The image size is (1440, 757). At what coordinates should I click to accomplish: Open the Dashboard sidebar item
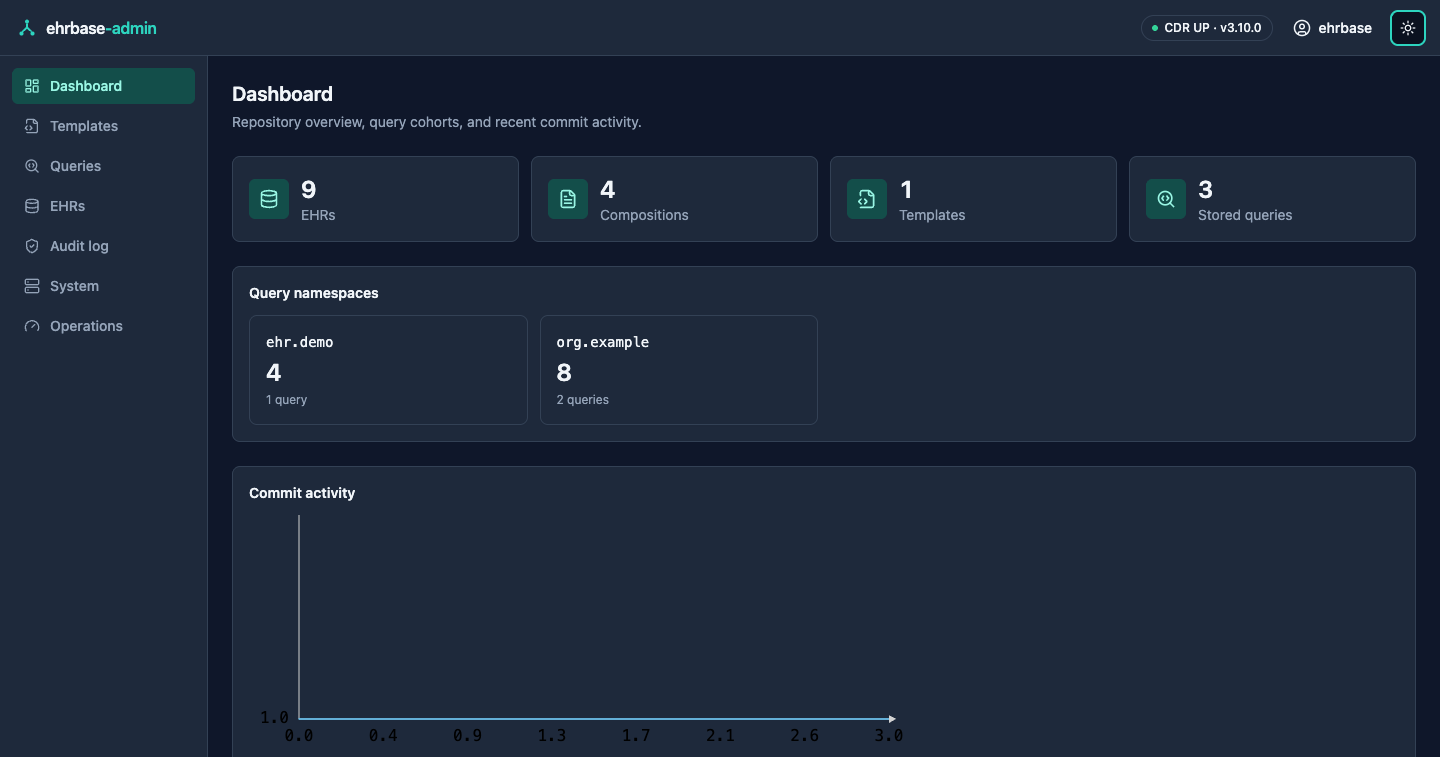(103, 86)
